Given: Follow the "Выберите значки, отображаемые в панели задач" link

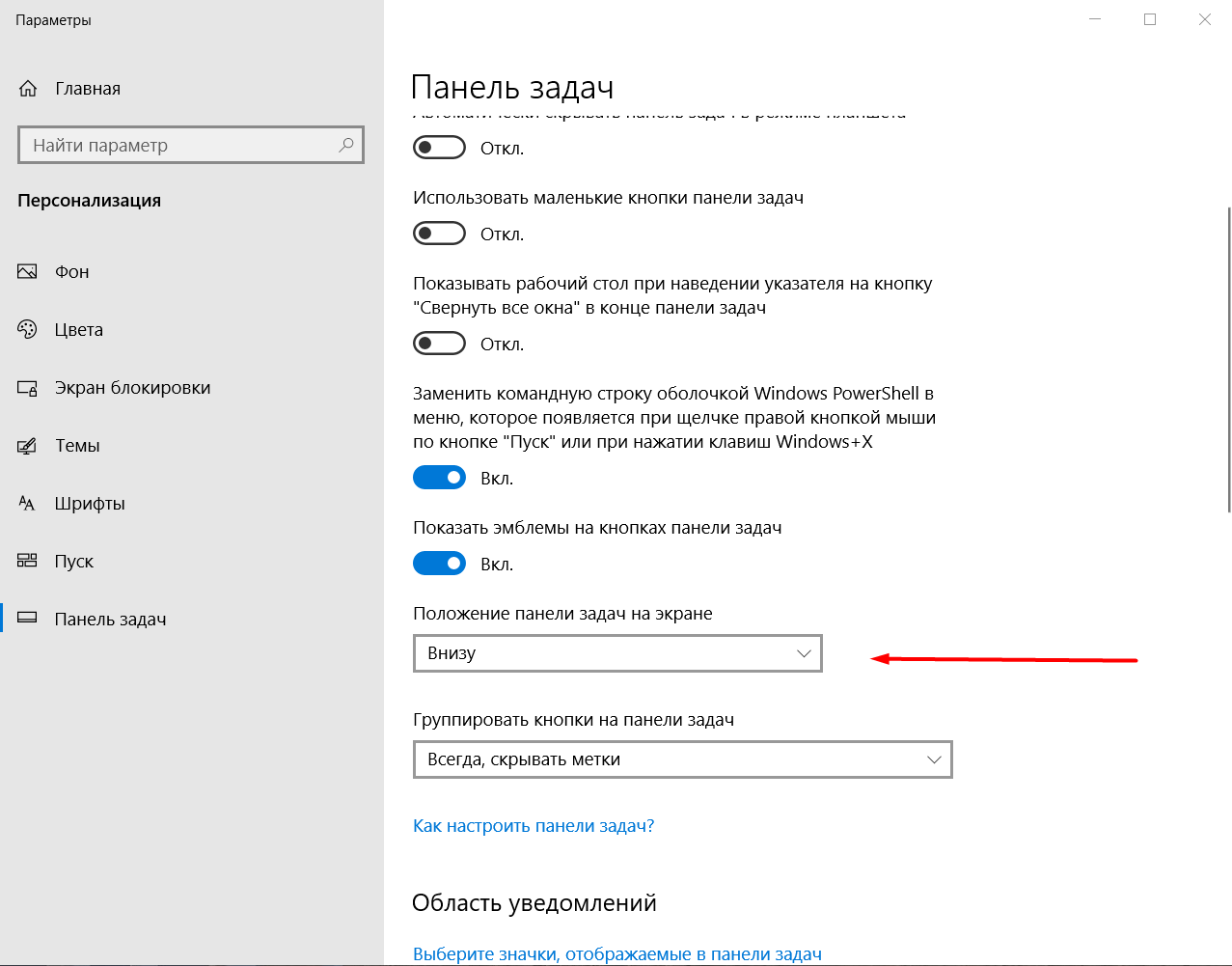Looking at the screenshot, I should coord(617,954).
